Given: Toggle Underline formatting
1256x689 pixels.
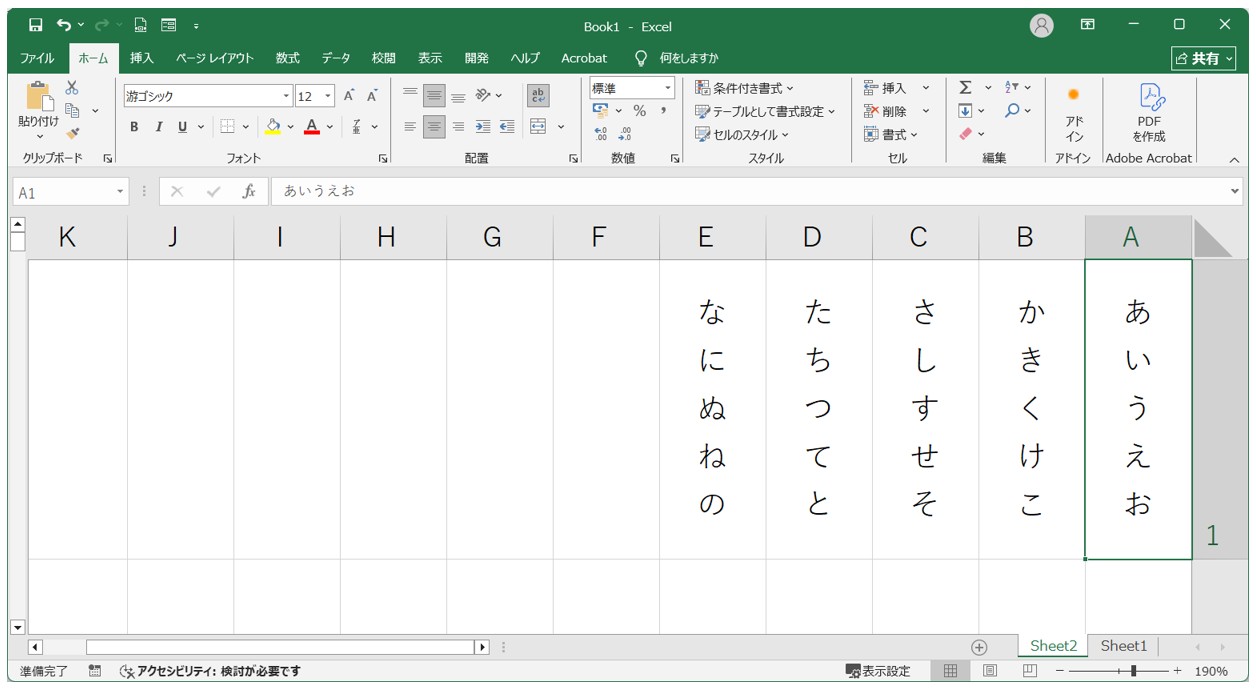Looking at the screenshot, I should [x=182, y=127].
